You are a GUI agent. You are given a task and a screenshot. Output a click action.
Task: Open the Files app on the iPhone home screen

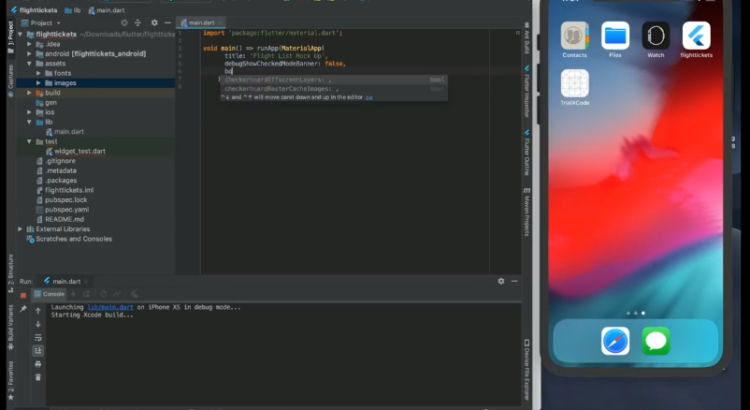[615, 37]
